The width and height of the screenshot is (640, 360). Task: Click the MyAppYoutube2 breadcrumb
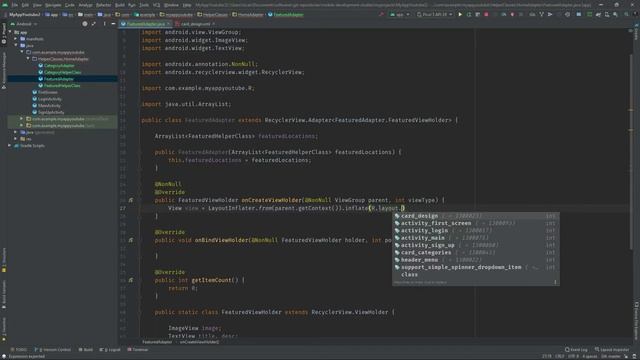(24, 15)
